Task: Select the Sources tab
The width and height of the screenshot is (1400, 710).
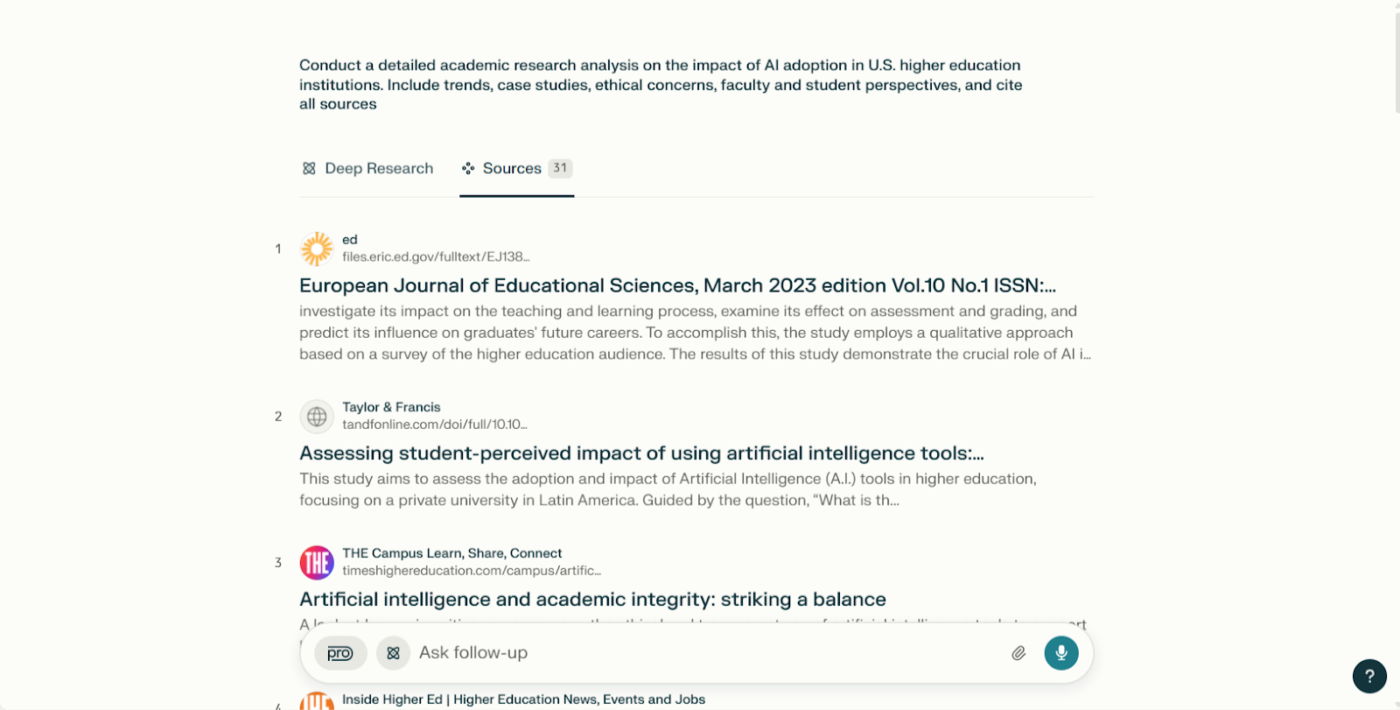Action: click(516, 168)
